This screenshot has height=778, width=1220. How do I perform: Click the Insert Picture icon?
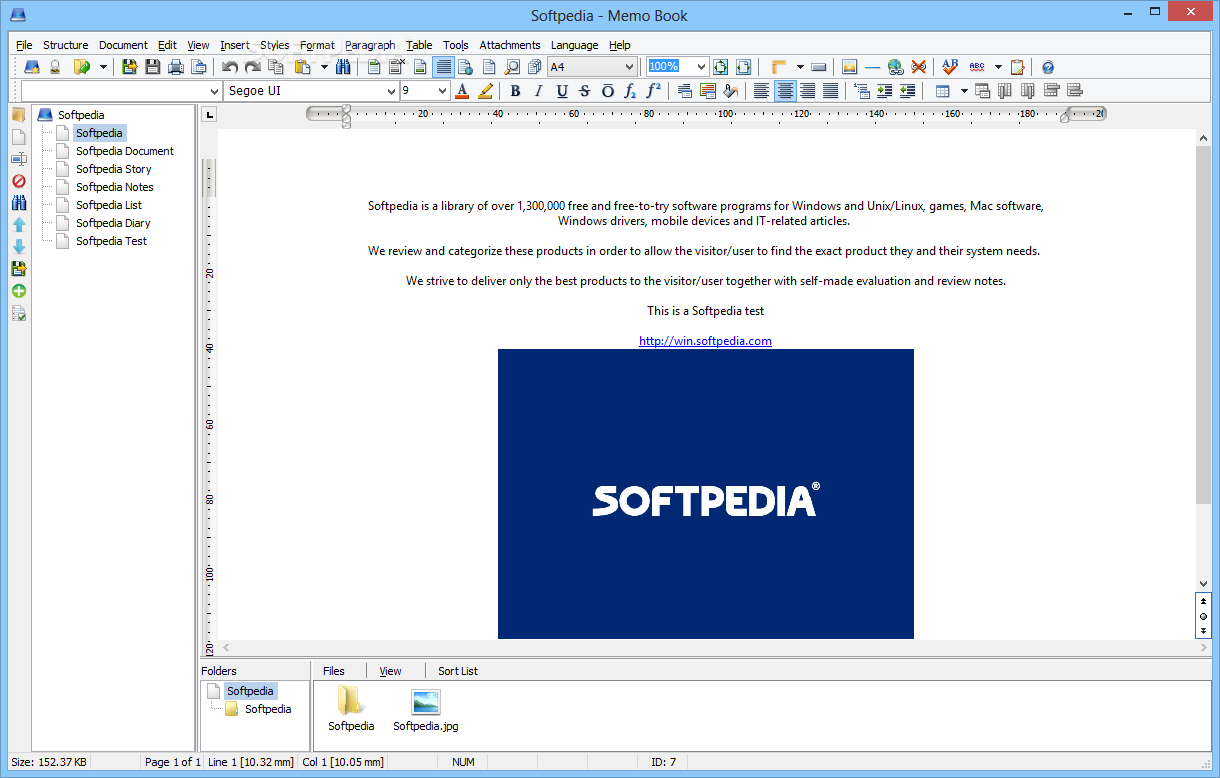(x=849, y=67)
